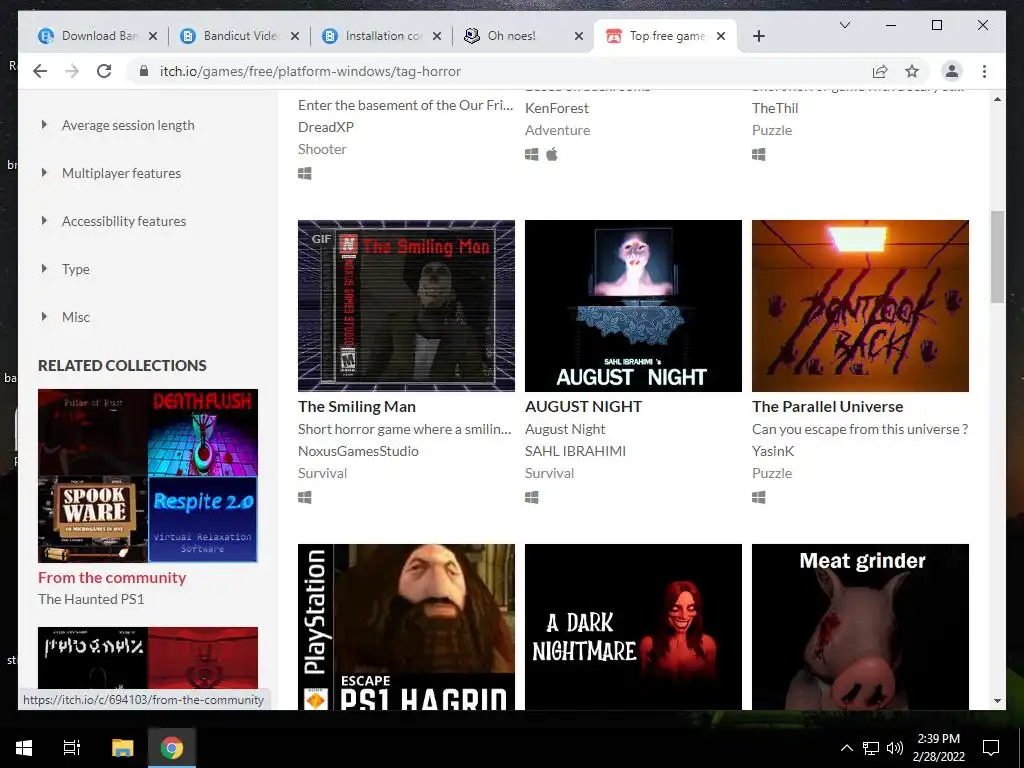Close the Oh noes! tab

[x=579, y=36]
